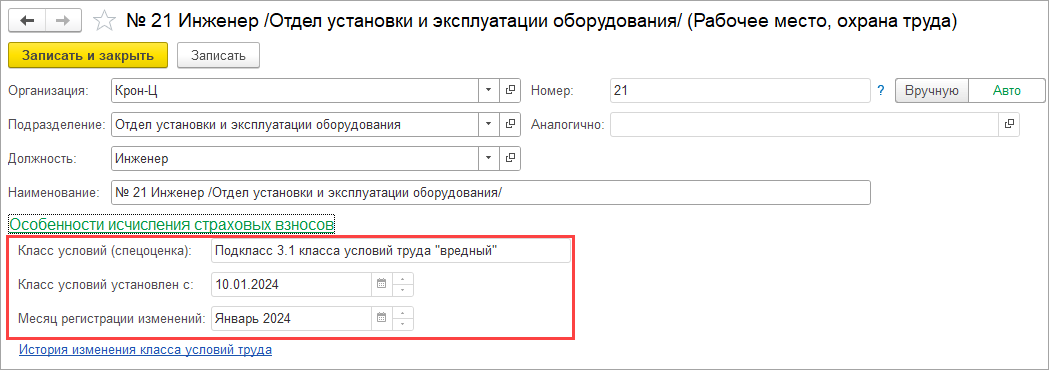Increase the Месяц регистрации изменений value
The width and height of the screenshot is (1049, 370).
point(402,313)
